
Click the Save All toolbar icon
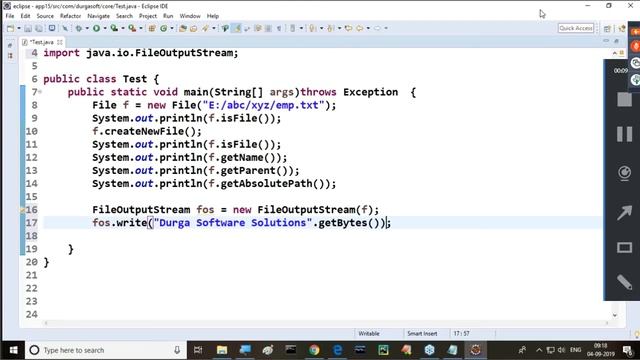(x=39, y=28)
